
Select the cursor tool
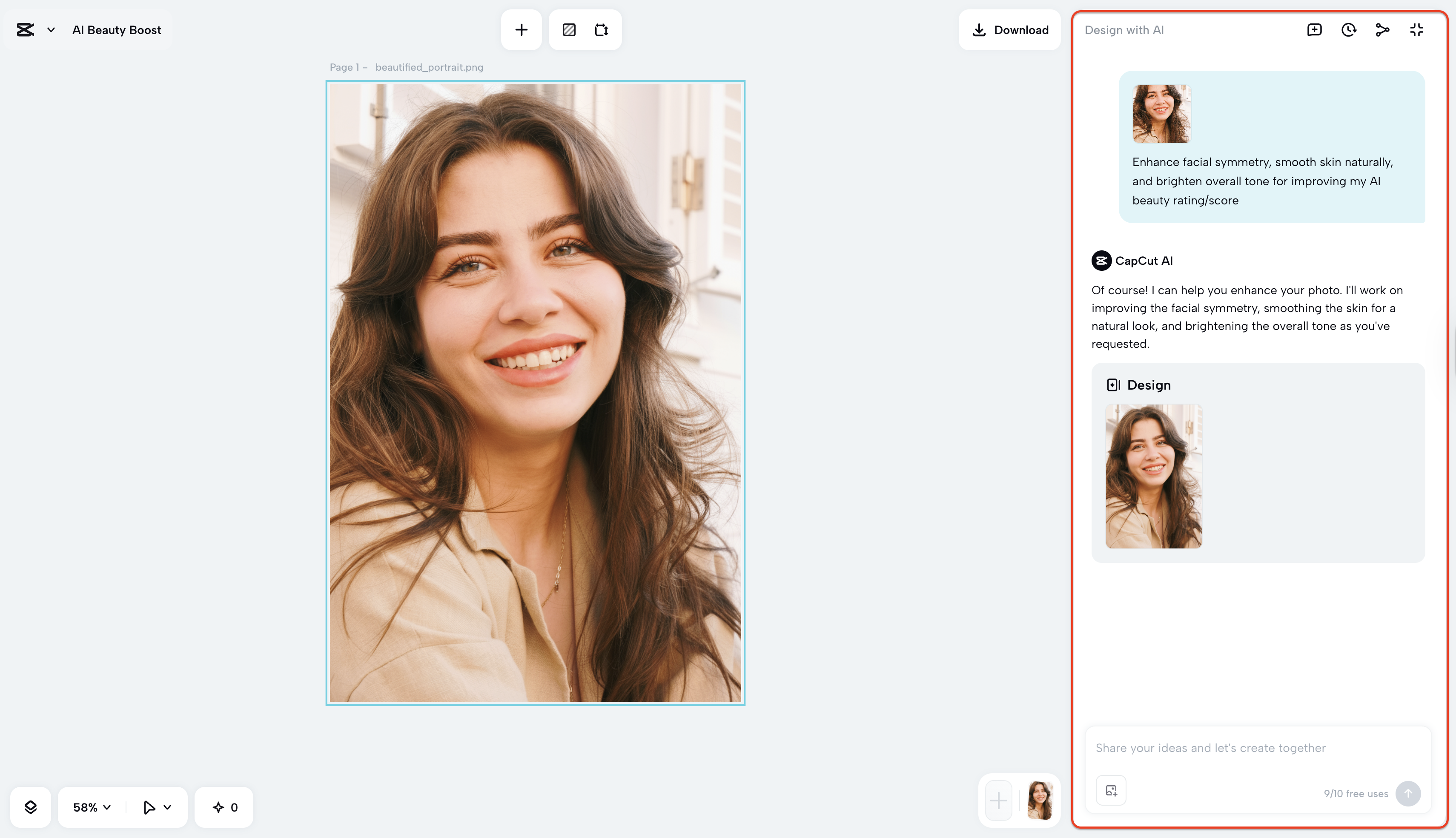(x=149, y=806)
